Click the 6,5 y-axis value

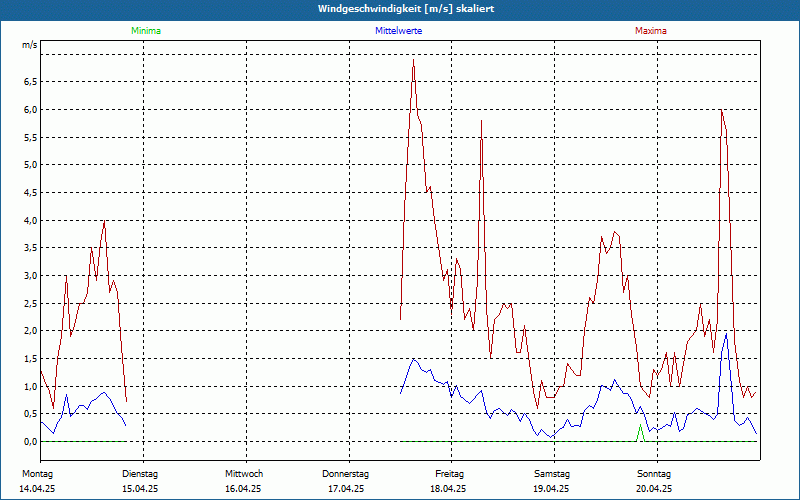pos(31,82)
